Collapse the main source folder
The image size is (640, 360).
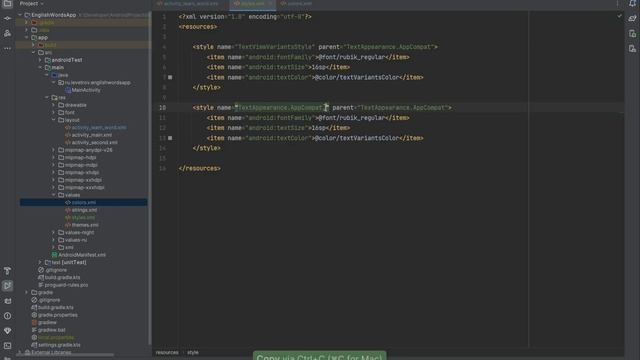(40, 68)
